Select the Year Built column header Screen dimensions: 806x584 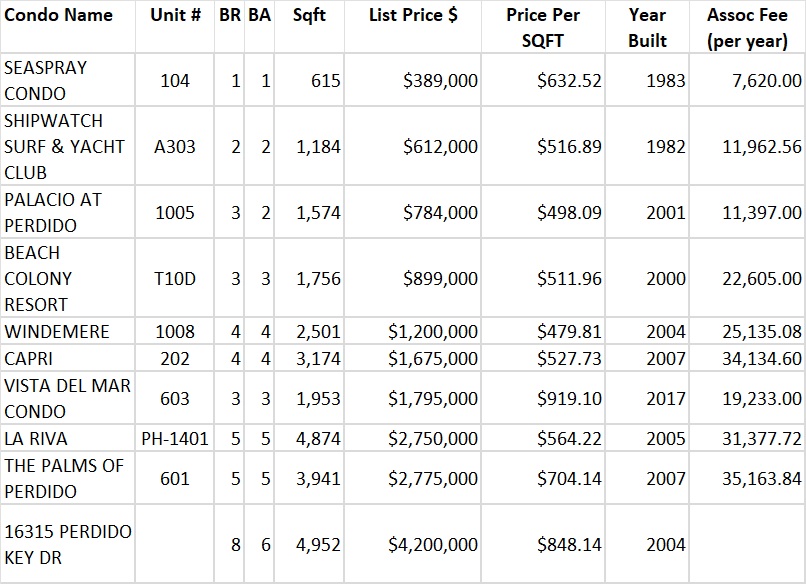point(647,28)
